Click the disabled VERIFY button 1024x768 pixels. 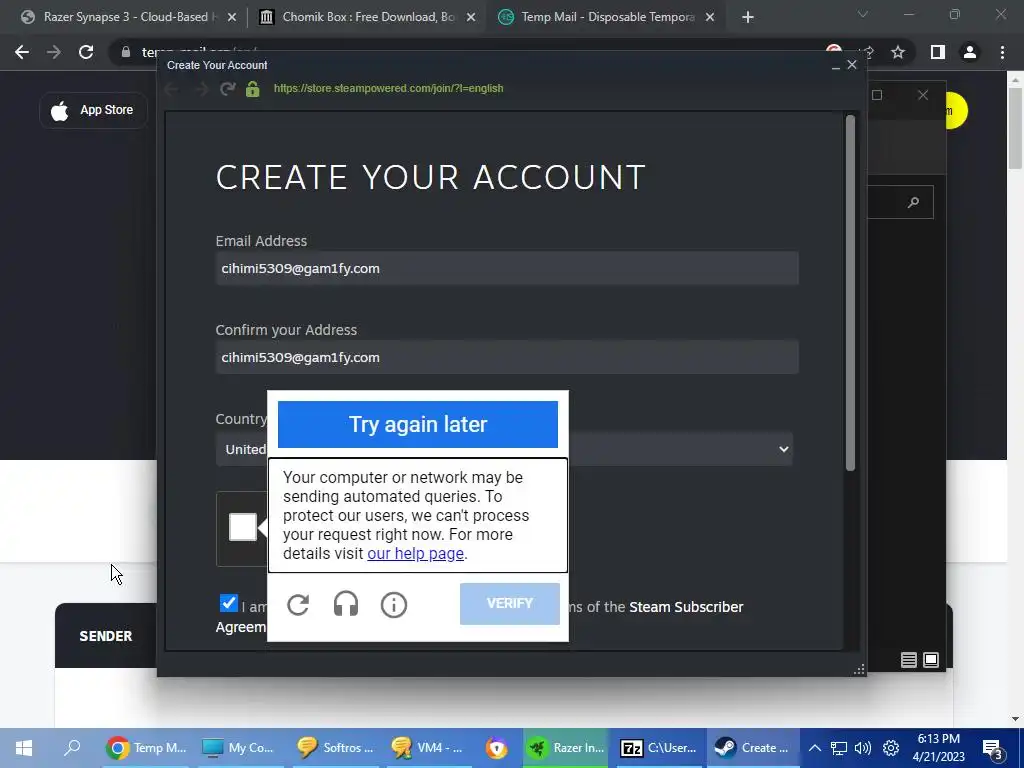click(509, 603)
